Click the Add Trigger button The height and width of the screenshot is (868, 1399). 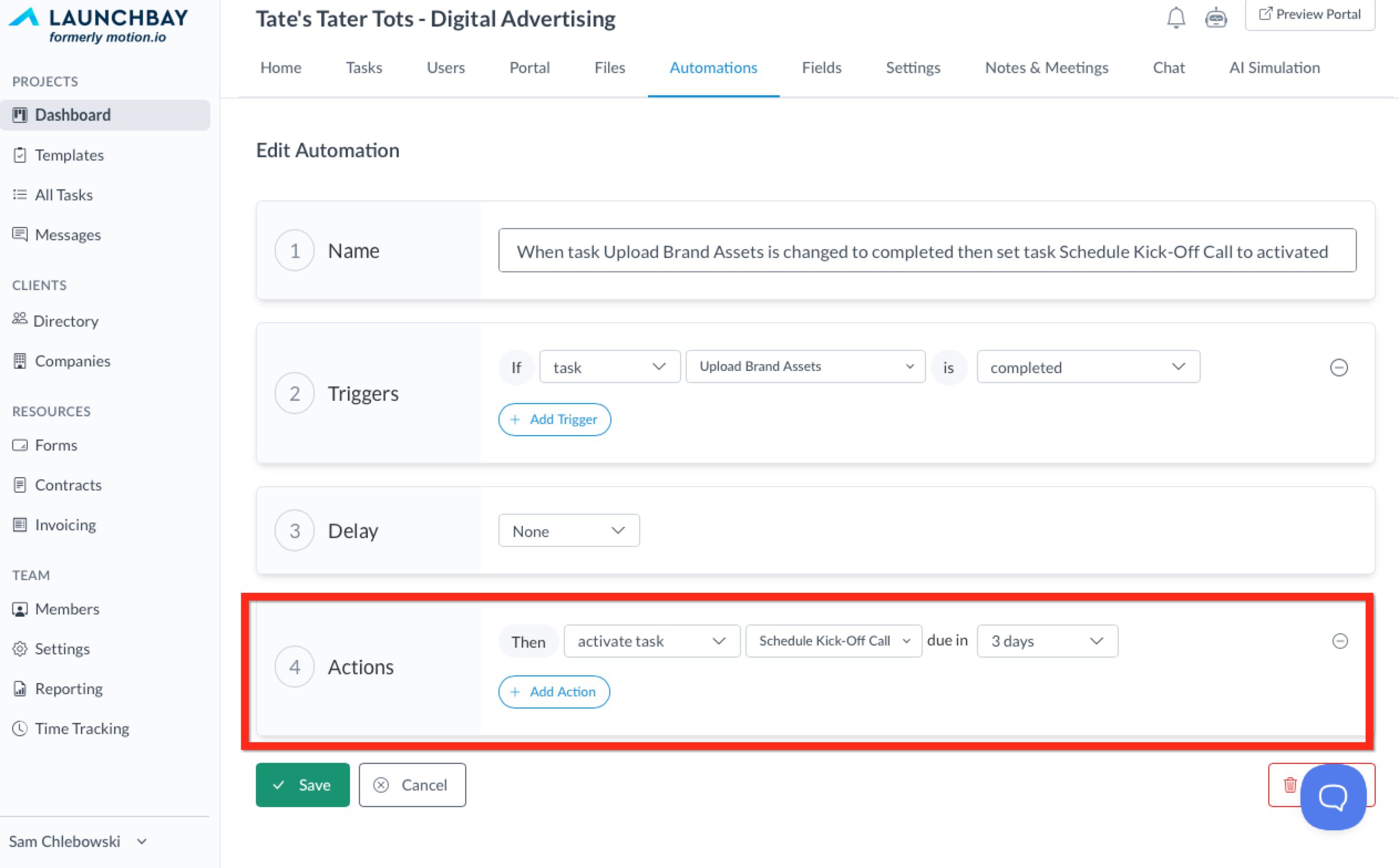[x=554, y=420]
